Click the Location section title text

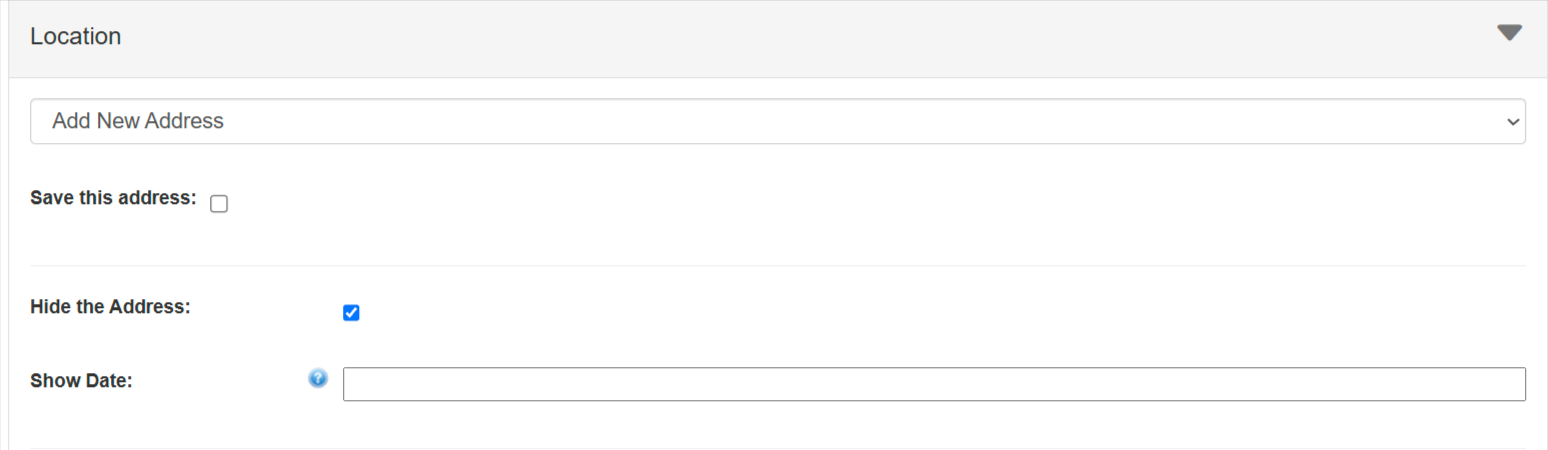coord(75,36)
